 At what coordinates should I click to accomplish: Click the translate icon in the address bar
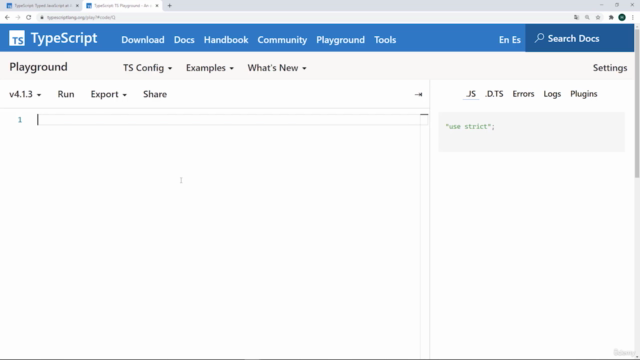[x=576, y=17]
